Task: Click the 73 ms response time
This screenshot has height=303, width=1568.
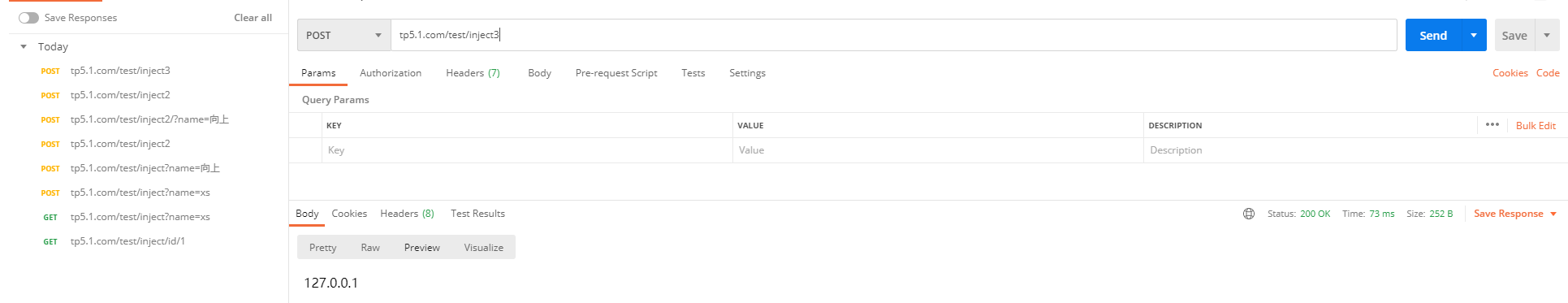Action: coord(1381,214)
